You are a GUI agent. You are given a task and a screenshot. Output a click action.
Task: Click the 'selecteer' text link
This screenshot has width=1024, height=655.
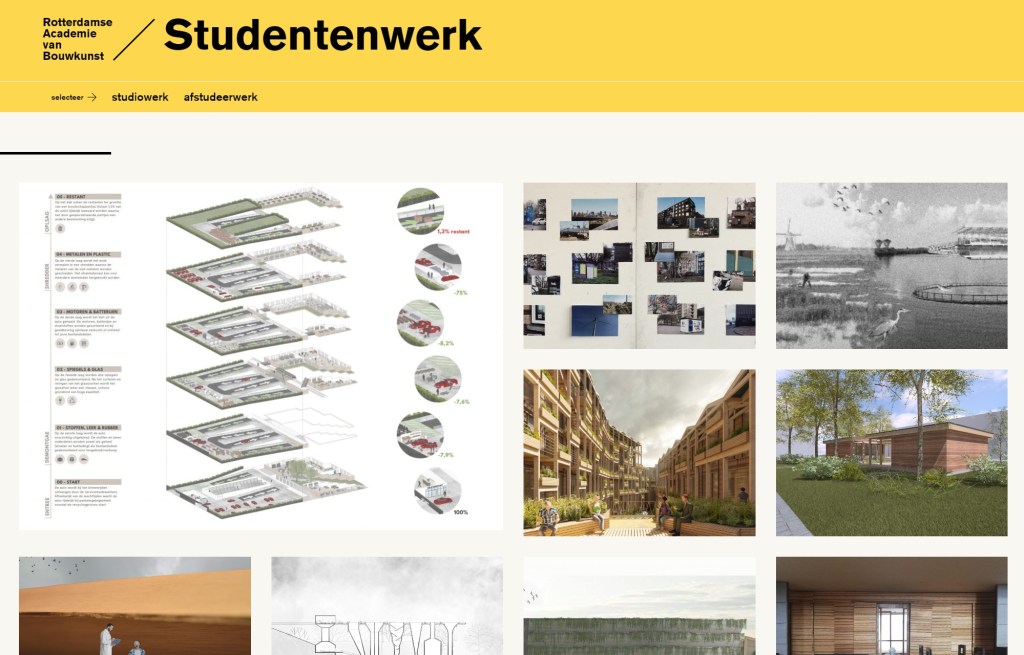[x=66, y=97]
